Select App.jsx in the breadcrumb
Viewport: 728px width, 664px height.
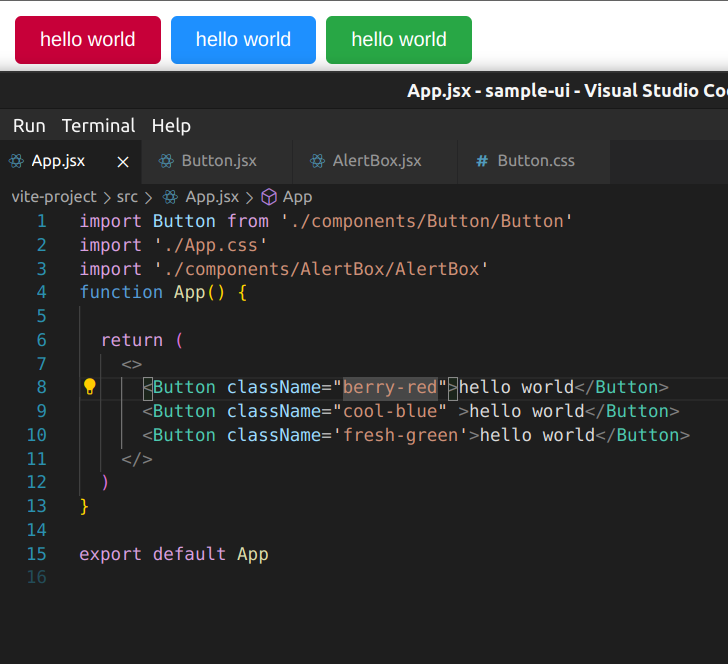tap(212, 197)
